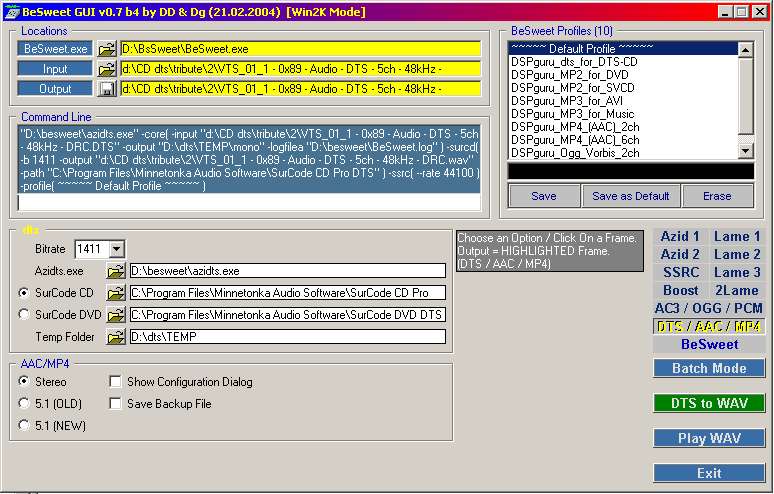This screenshot has width=774, height=494.
Task: Select DSPguru_MP3_for_AVI profile
Action: pyautogui.click(x=623, y=101)
